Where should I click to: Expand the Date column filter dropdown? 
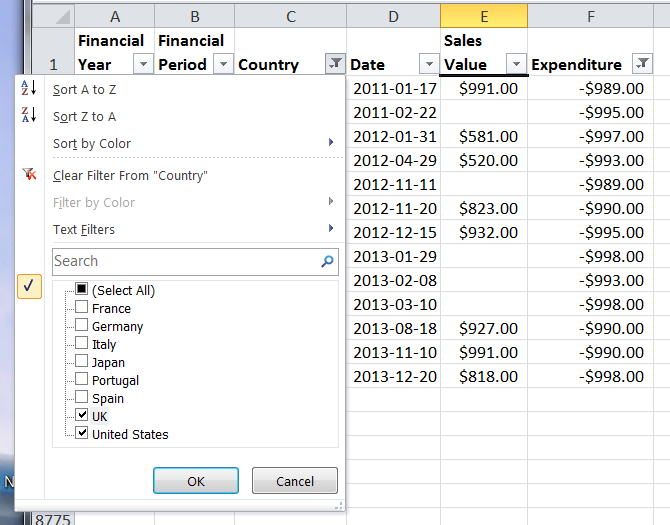pyautogui.click(x=428, y=64)
